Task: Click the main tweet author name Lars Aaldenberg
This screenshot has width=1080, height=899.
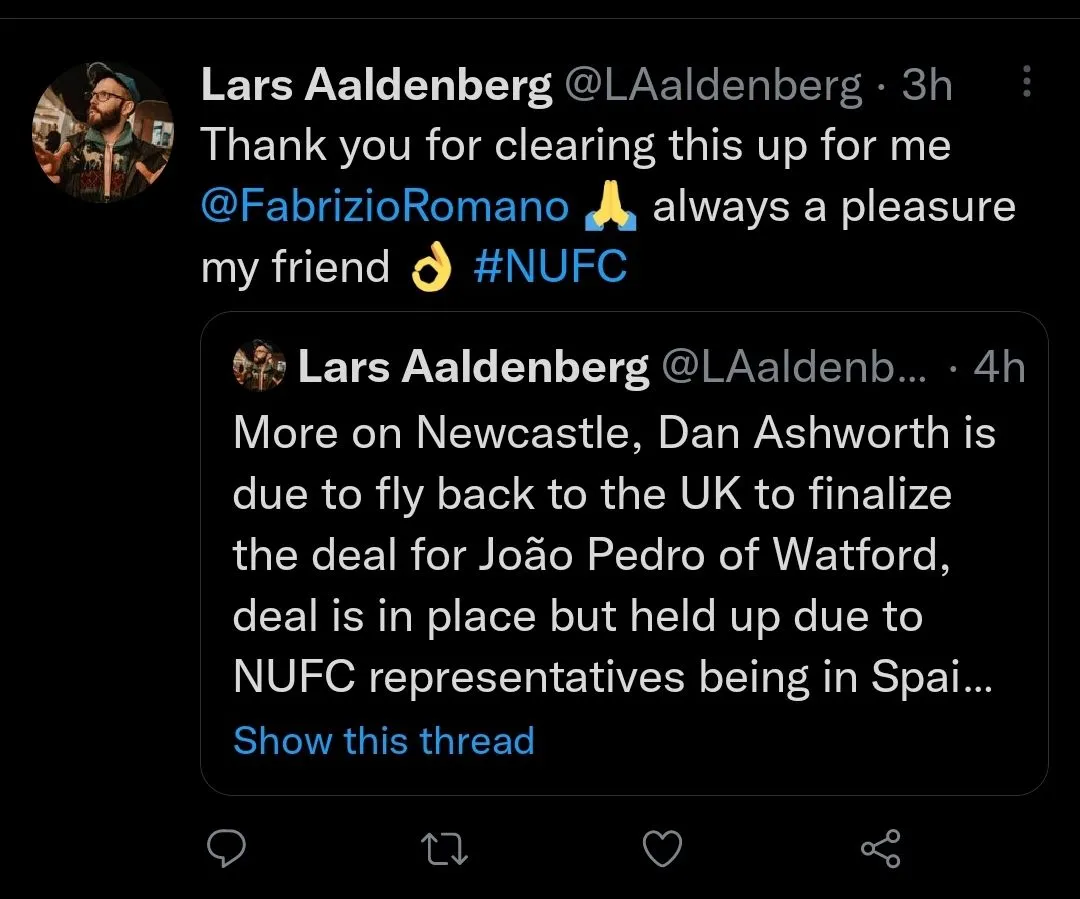Action: tap(376, 87)
